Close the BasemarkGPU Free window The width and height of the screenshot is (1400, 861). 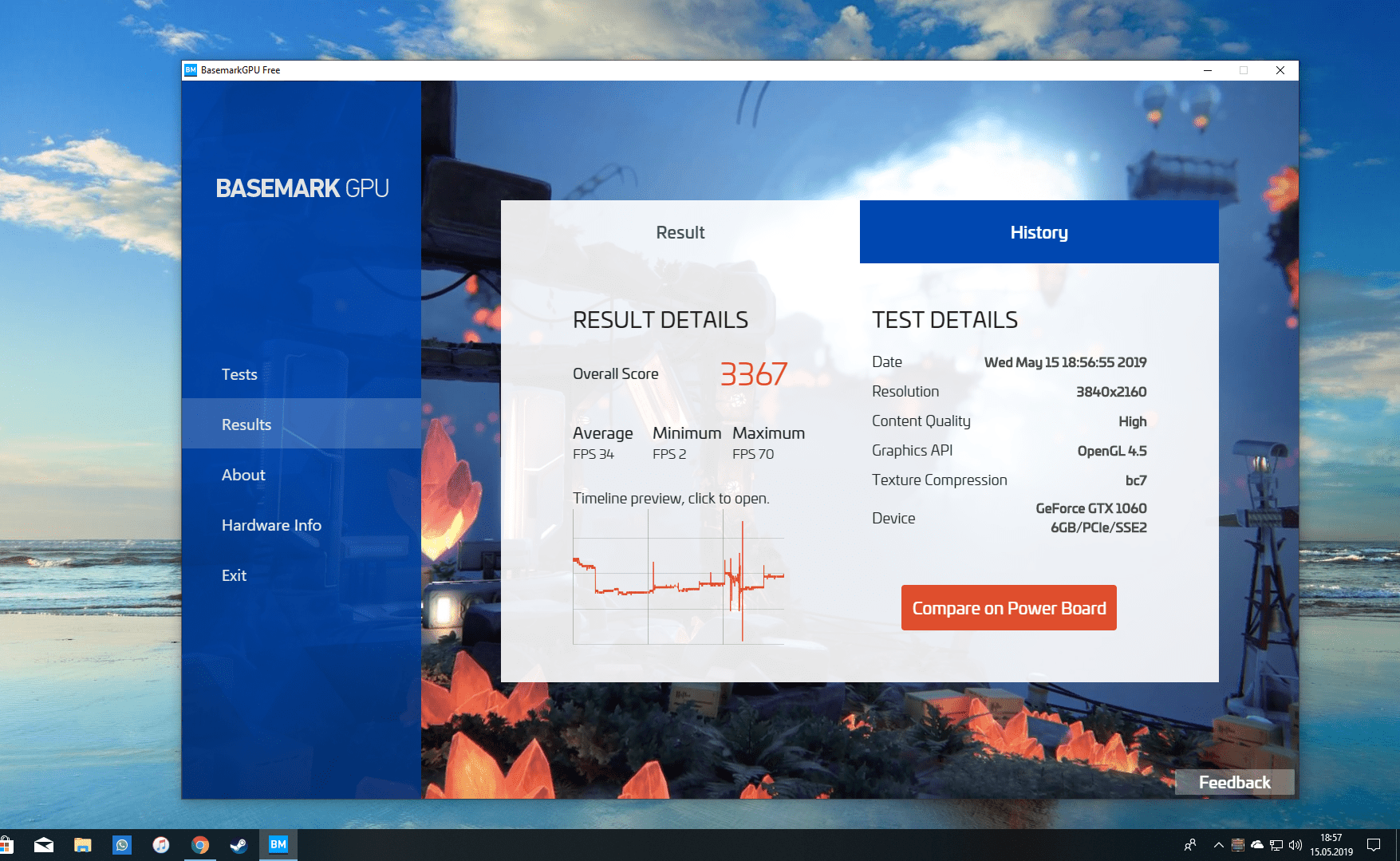(x=1280, y=70)
